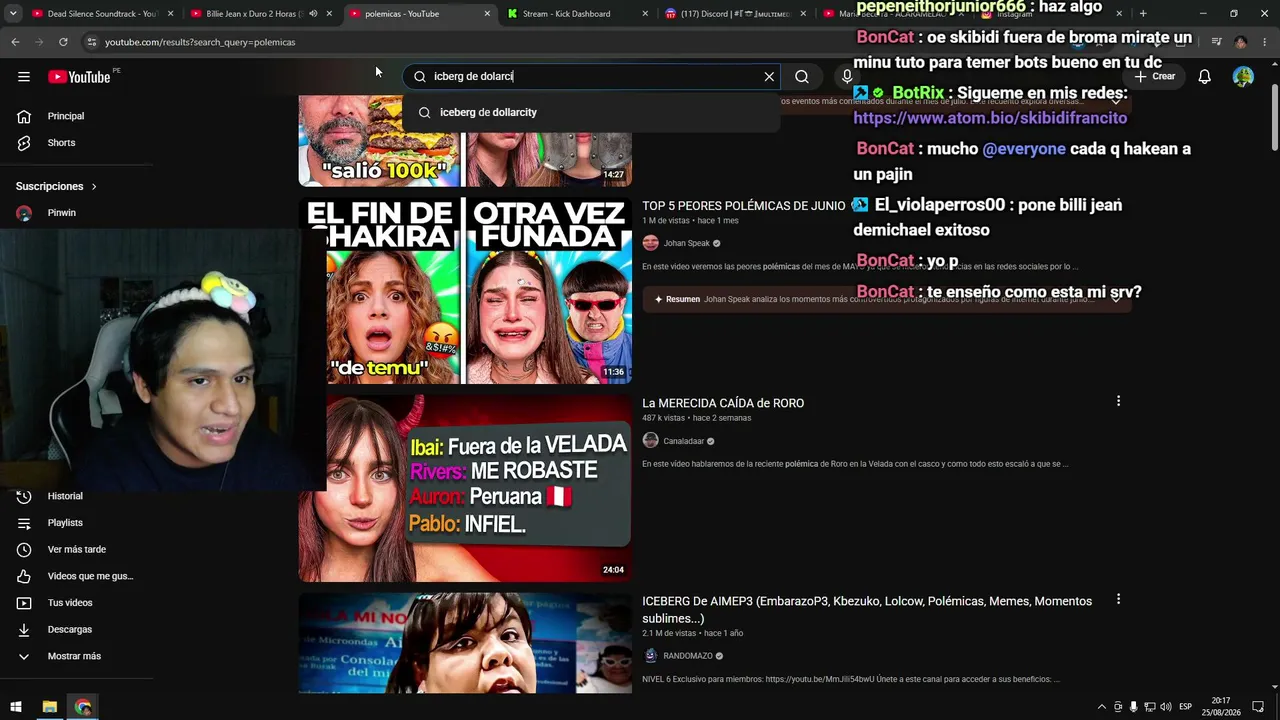Open the taskbar clock and date
Viewport: 1280px width, 720px height.
click(x=1221, y=707)
